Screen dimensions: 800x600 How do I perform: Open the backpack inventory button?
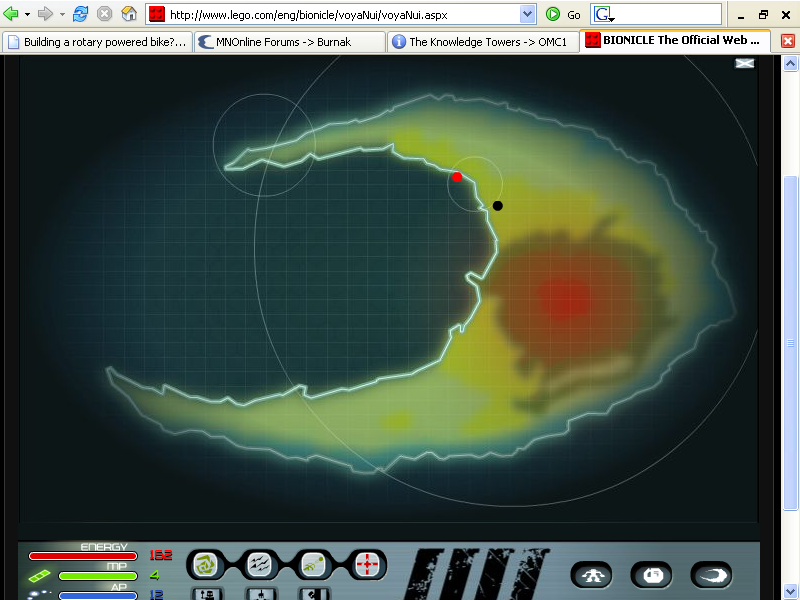coord(652,576)
